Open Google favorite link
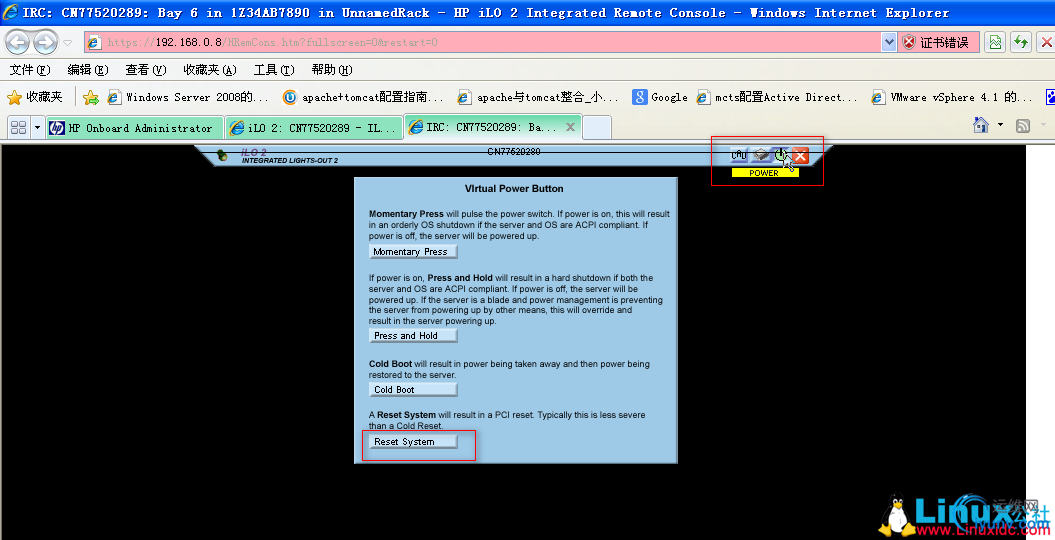1055x540 pixels. coord(660,98)
